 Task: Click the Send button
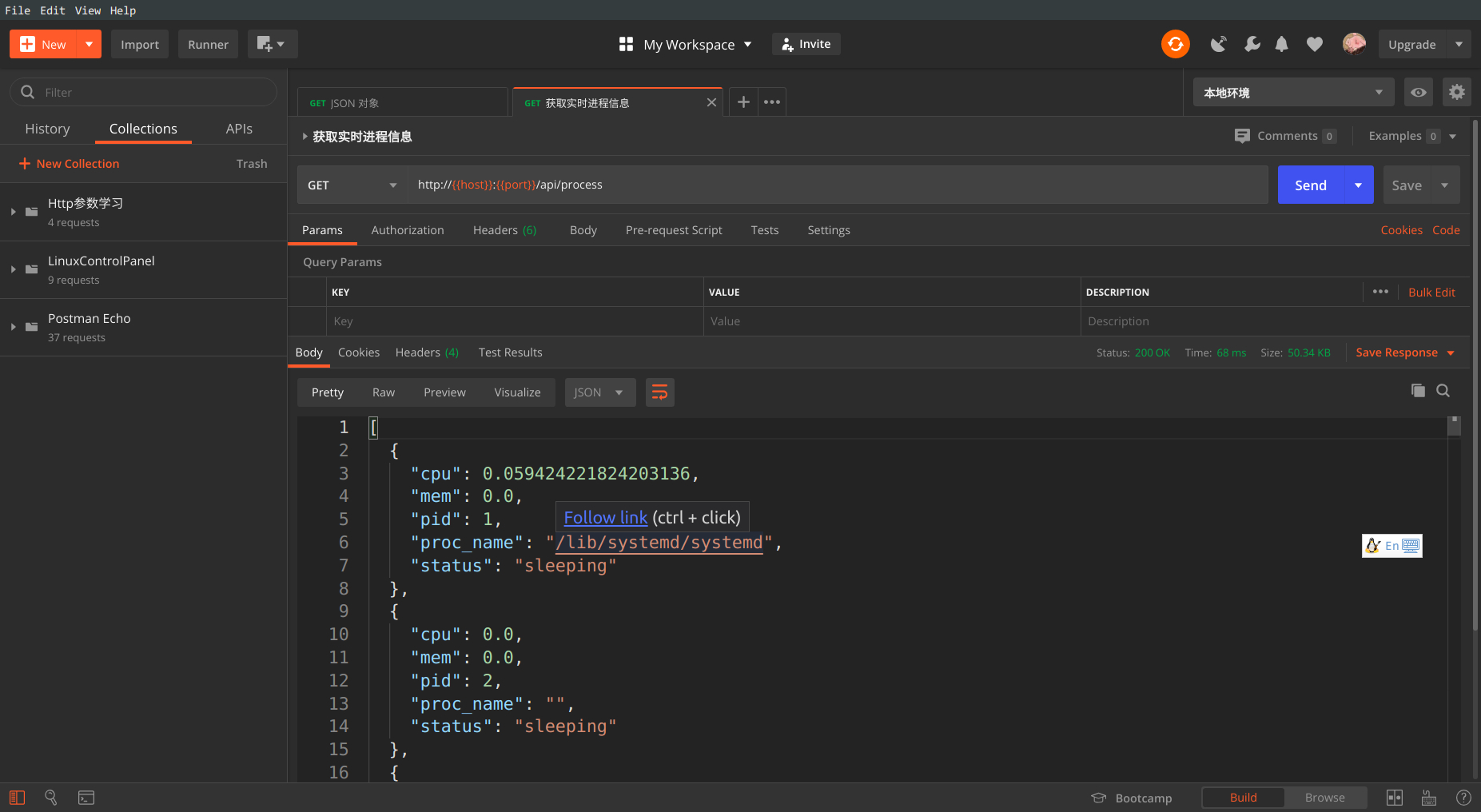click(x=1310, y=185)
